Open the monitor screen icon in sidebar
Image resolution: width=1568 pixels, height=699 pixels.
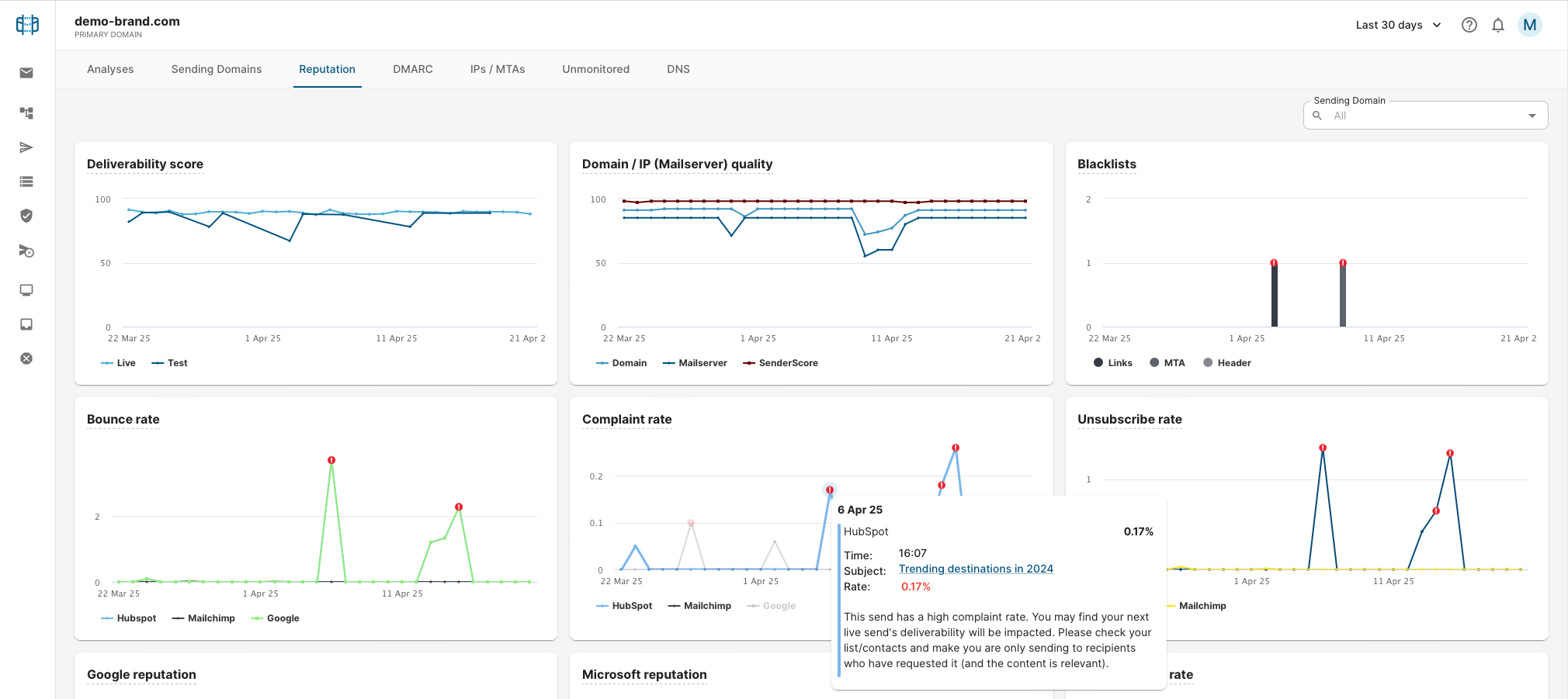pyautogui.click(x=26, y=290)
